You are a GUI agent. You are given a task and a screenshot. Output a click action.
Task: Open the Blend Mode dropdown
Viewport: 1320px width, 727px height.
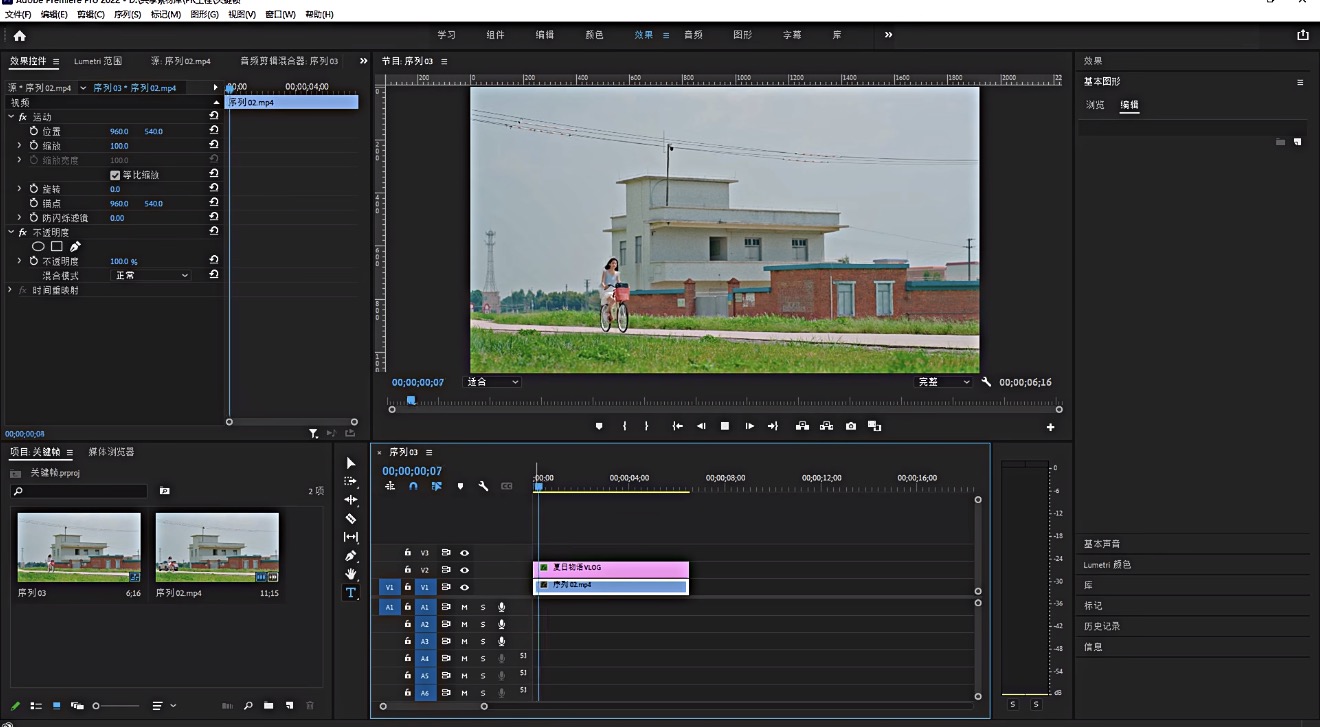tap(150, 275)
